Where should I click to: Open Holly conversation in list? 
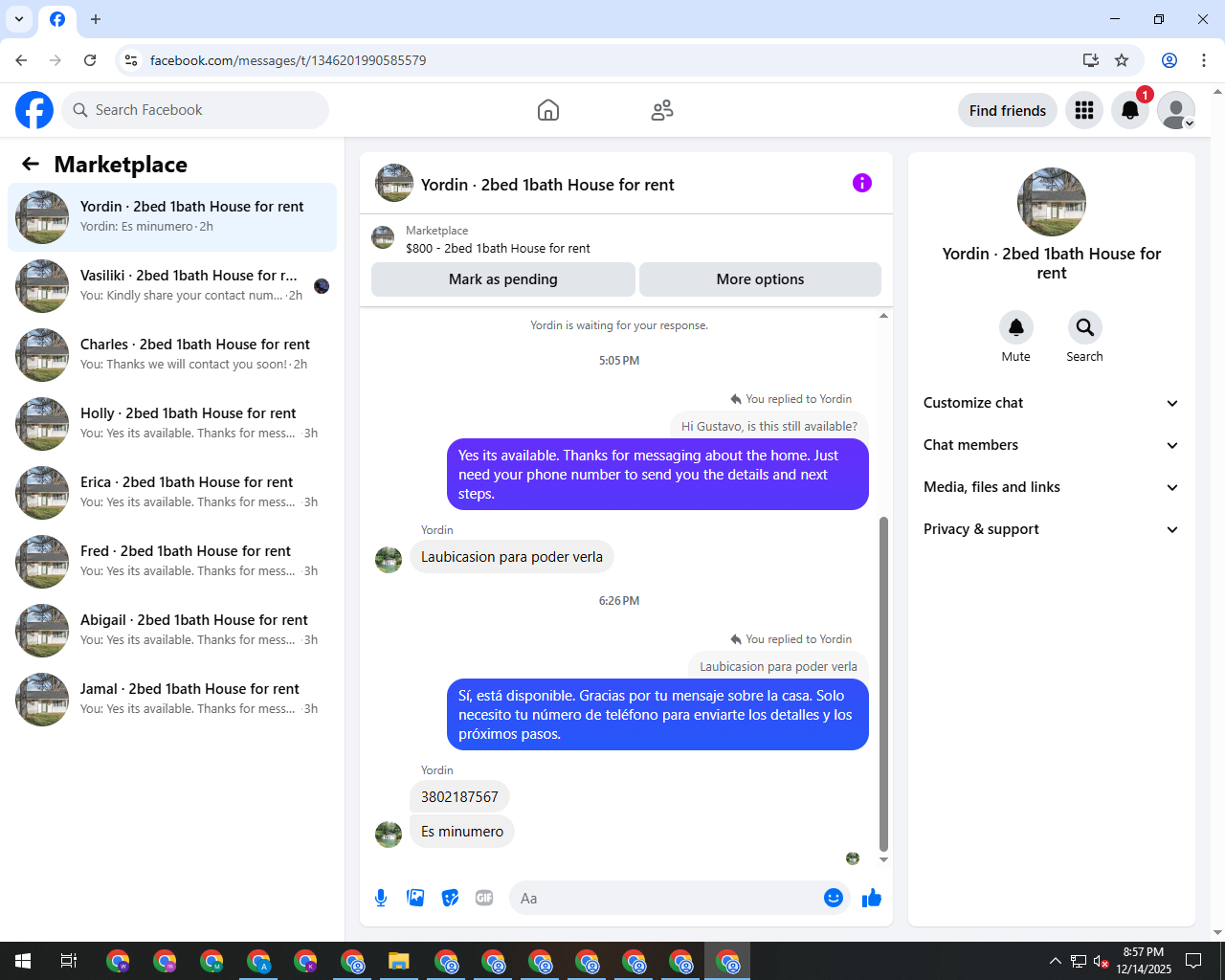click(172, 424)
